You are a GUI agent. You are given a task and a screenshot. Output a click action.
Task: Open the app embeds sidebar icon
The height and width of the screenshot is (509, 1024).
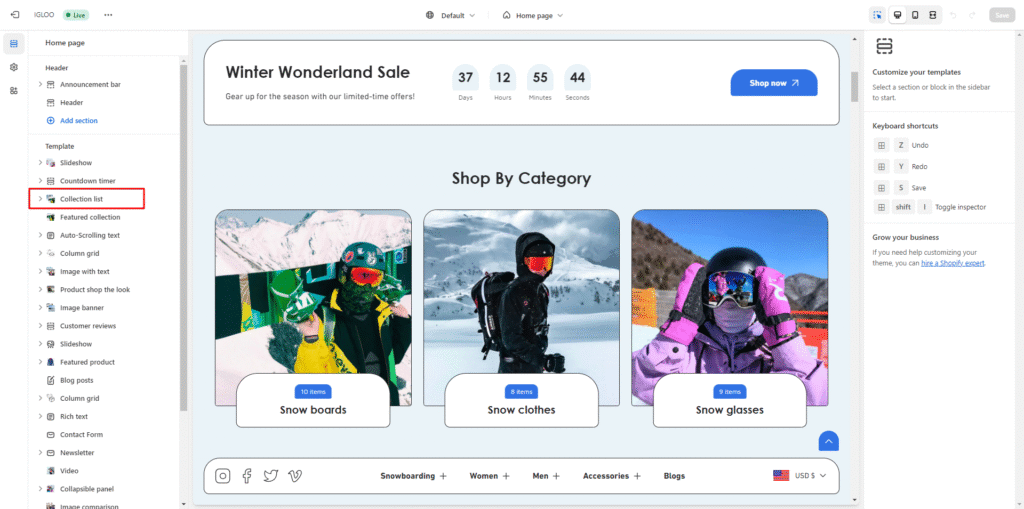(14, 90)
